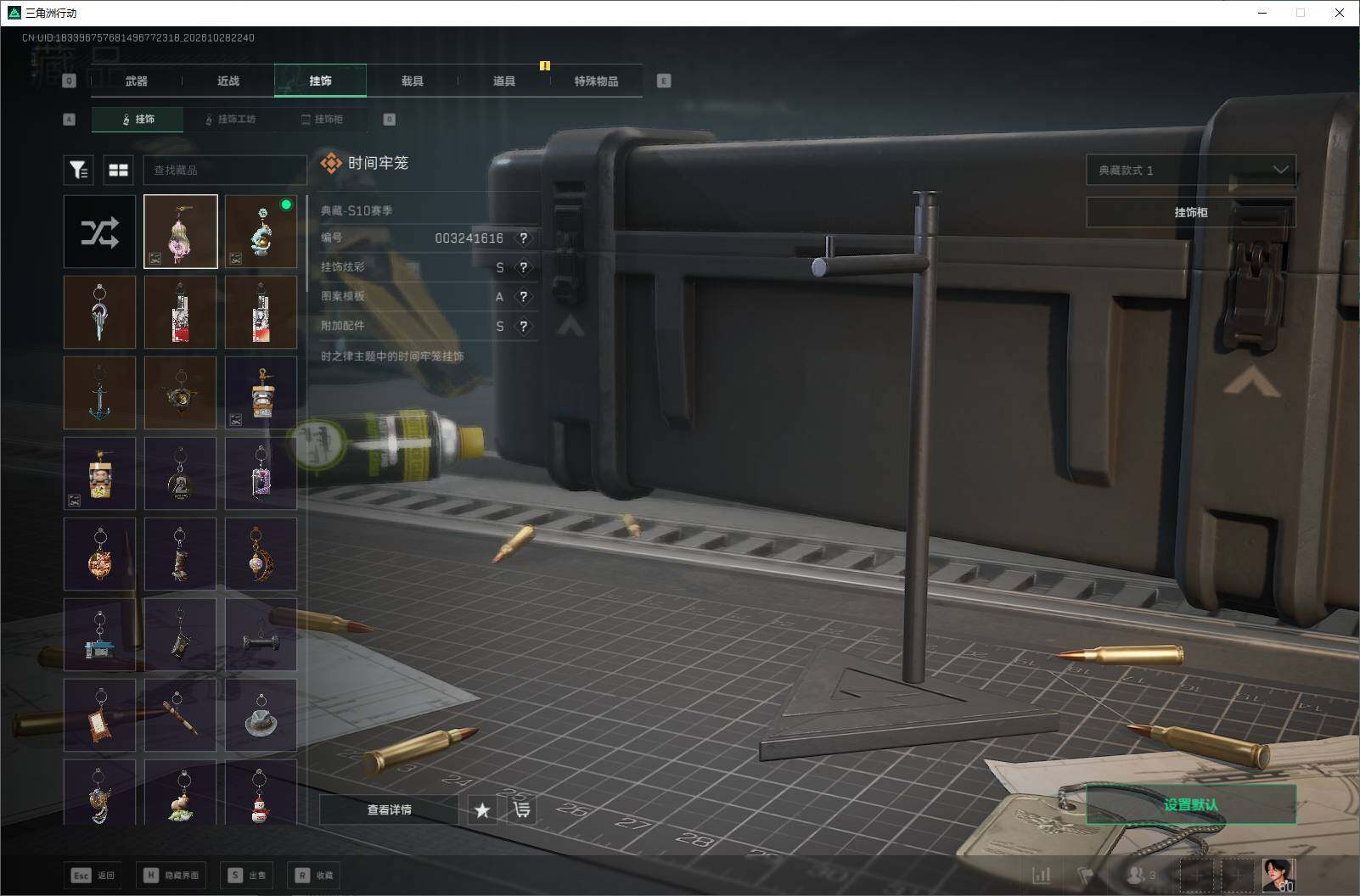Click question mark next to 挂饰炫彩

pyautogui.click(x=524, y=267)
